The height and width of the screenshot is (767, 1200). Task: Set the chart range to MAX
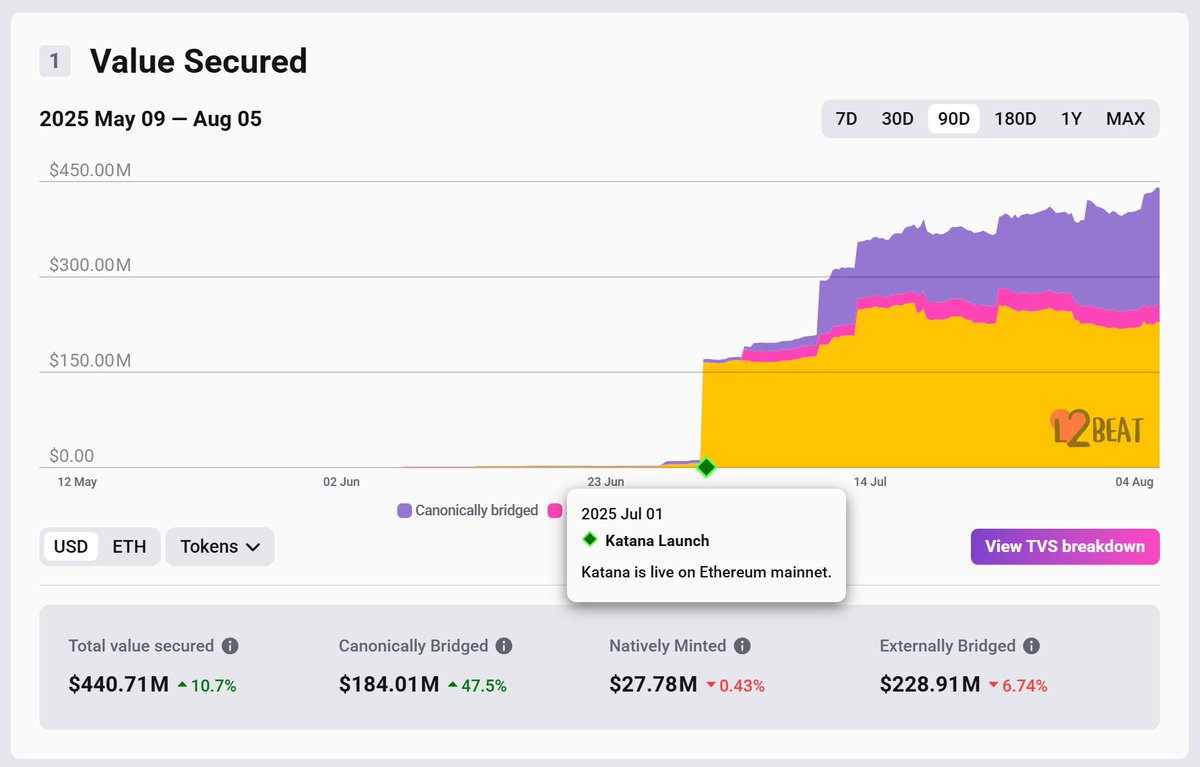[x=1125, y=118]
